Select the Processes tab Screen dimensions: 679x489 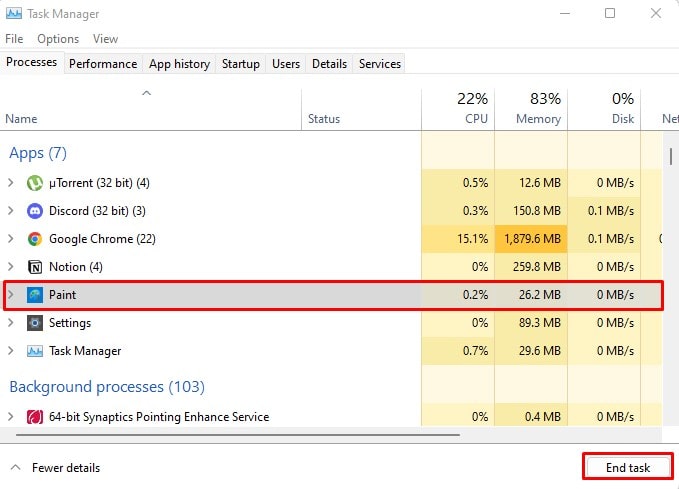[32, 62]
